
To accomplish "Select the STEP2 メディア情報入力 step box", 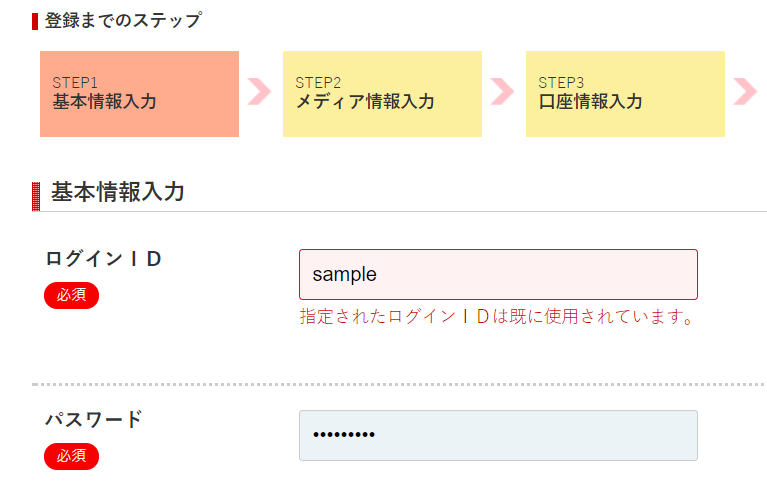I will tap(382, 94).
